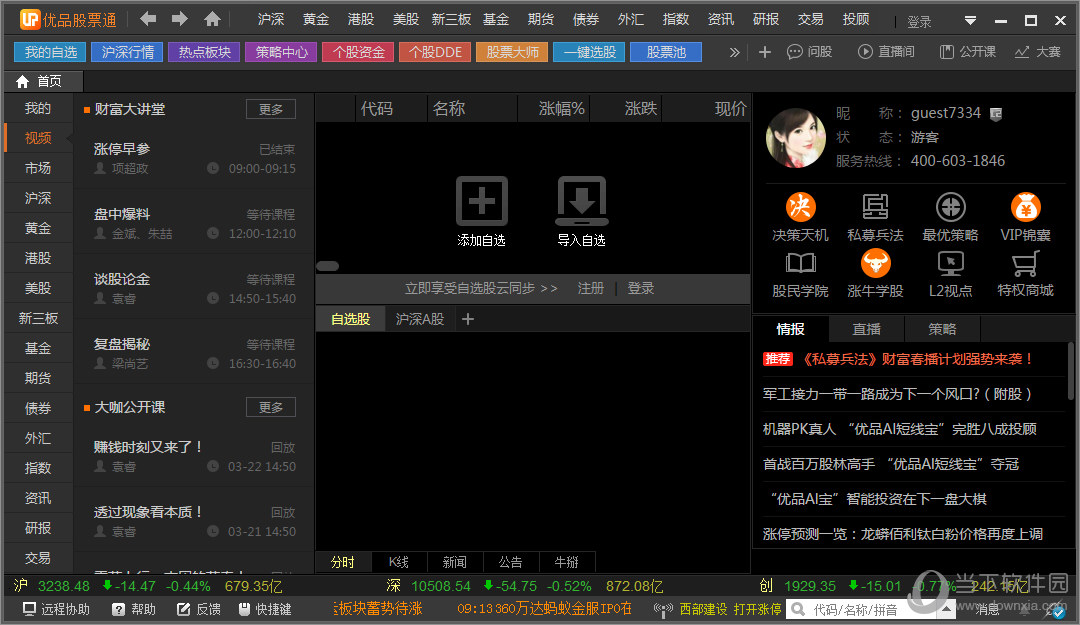Click 一键选股 toolbar button
Image resolution: width=1080 pixels, height=625 pixels.
(x=590, y=52)
